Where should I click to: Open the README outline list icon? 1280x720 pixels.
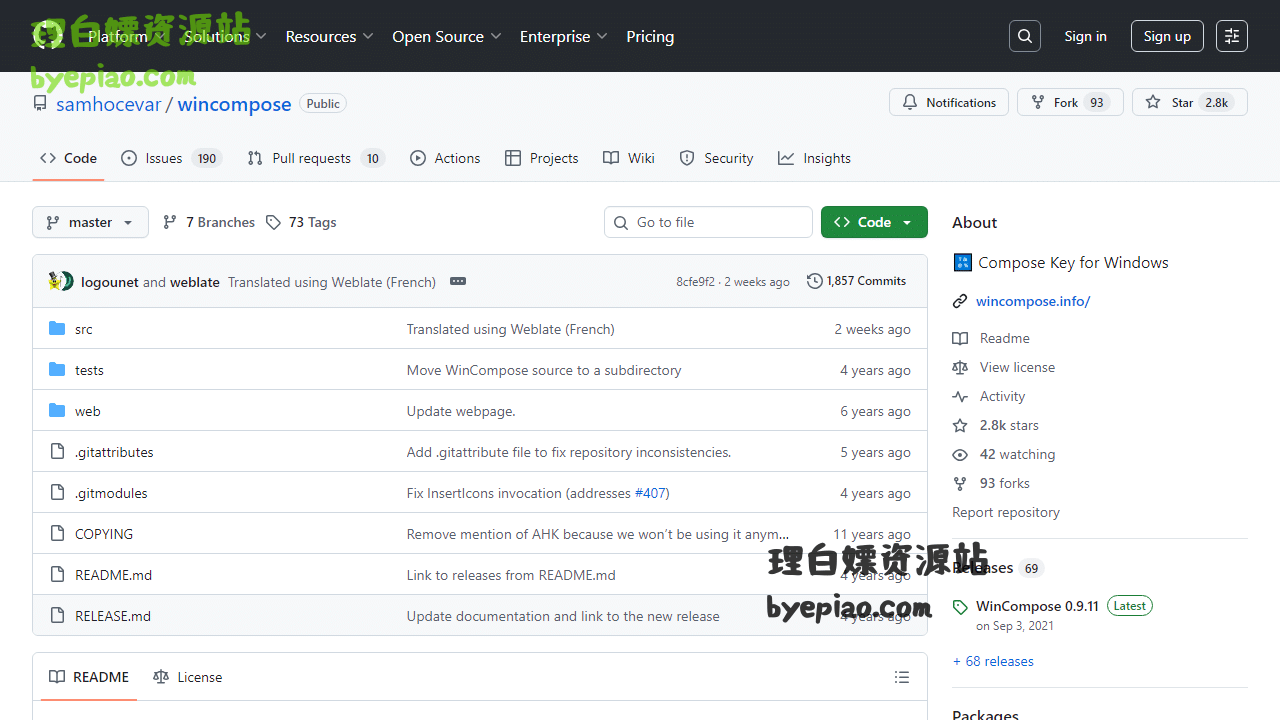pyautogui.click(x=902, y=677)
